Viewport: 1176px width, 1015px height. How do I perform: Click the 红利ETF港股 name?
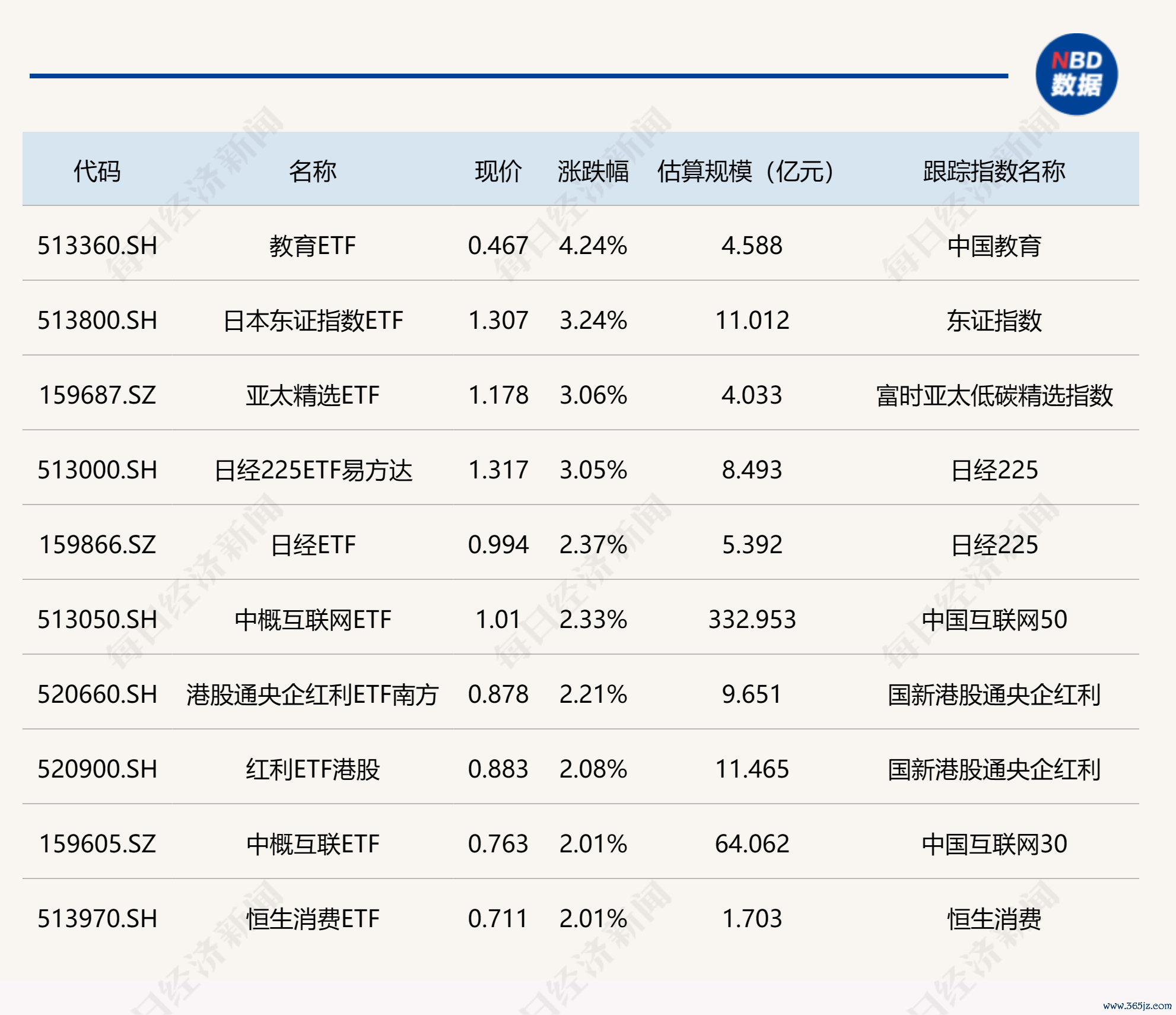pyautogui.click(x=313, y=769)
